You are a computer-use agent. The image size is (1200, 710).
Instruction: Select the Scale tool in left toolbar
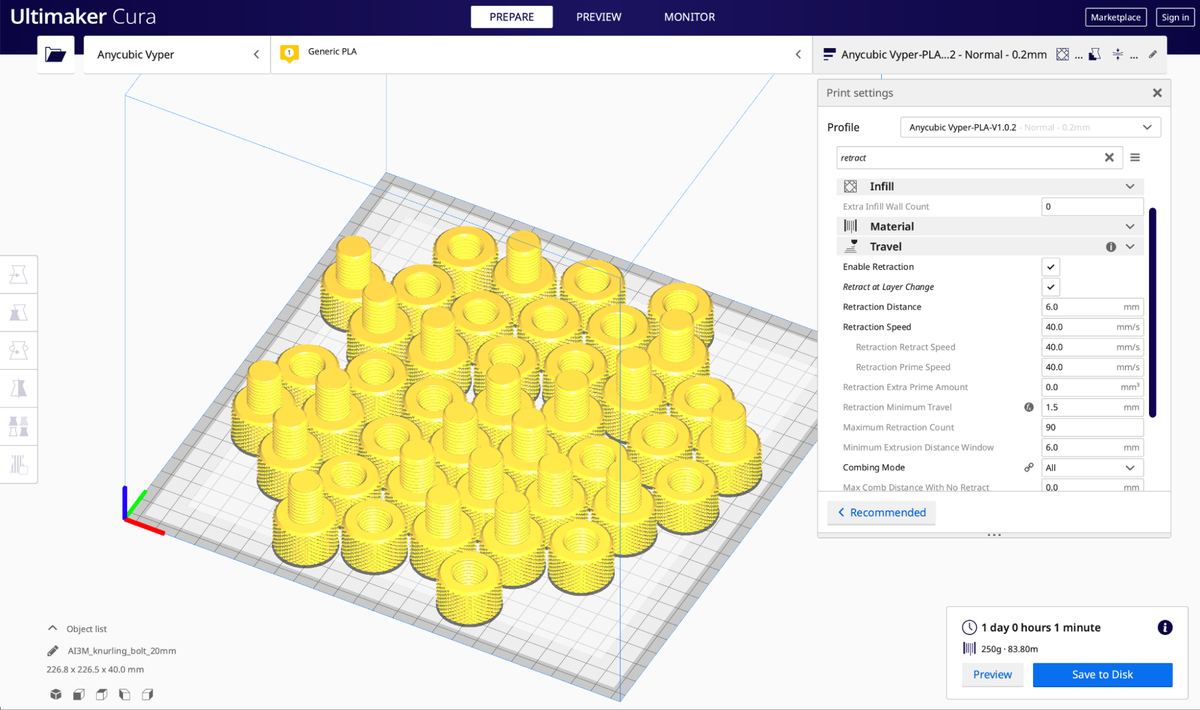pyautogui.click(x=18, y=311)
